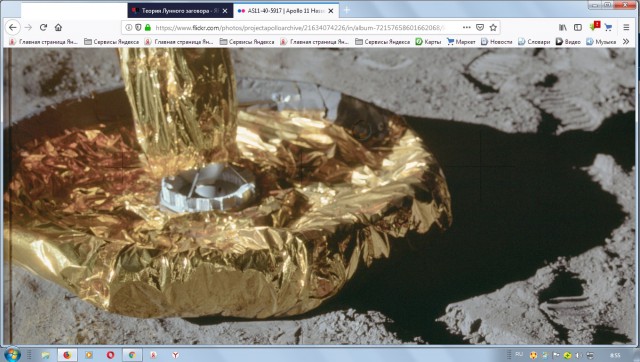This screenshot has height=362, width=640.
Task: Open Windows Explorer from the taskbar
Action: (46, 355)
